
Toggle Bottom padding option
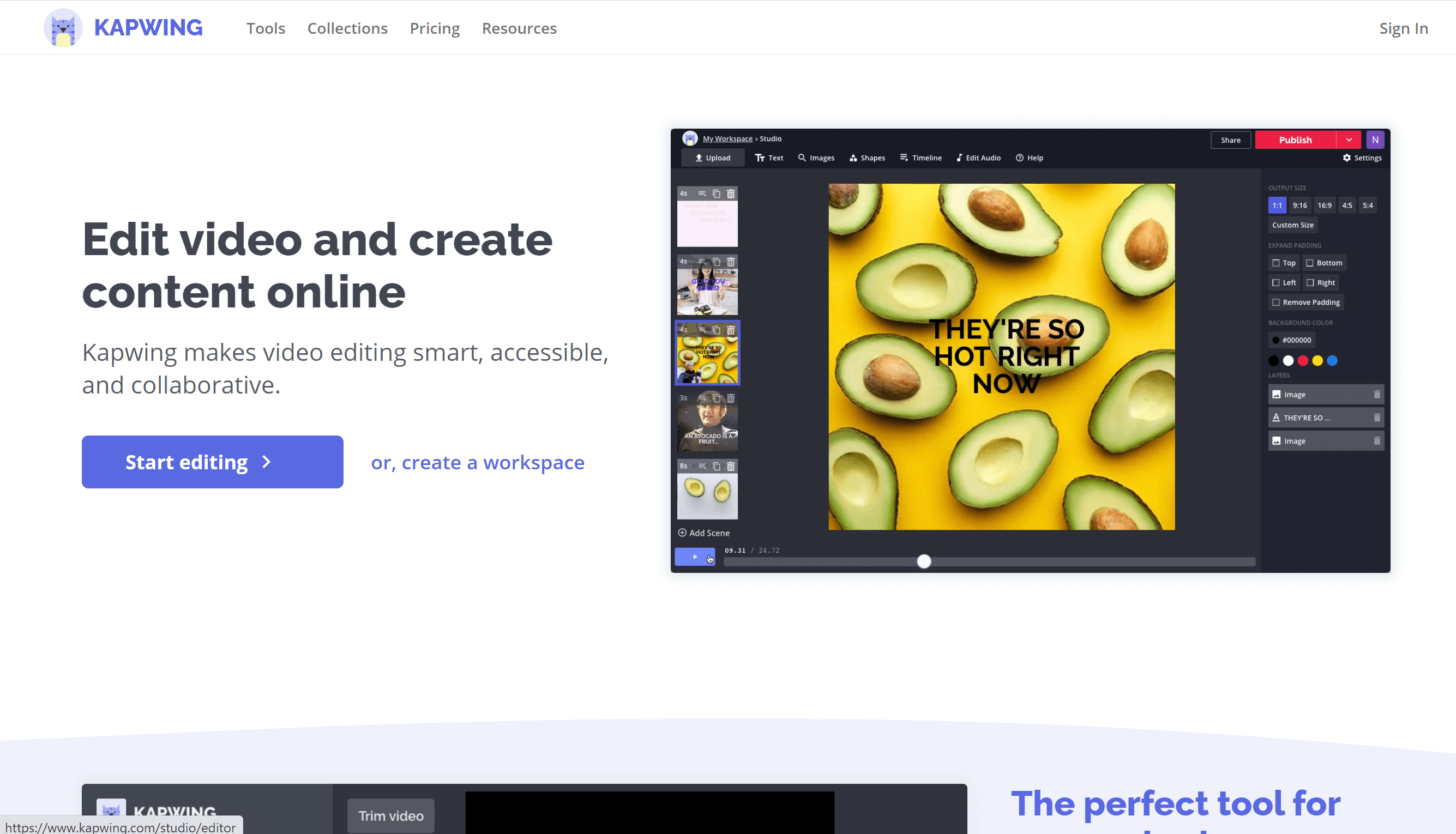(x=1323, y=263)
